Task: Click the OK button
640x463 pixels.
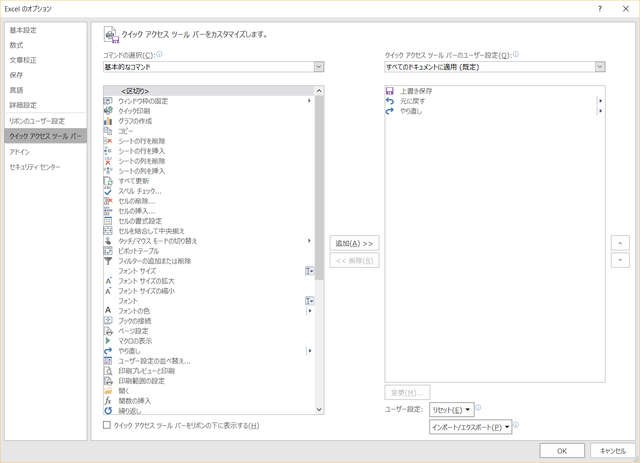Action: click(x=562, y=451)
